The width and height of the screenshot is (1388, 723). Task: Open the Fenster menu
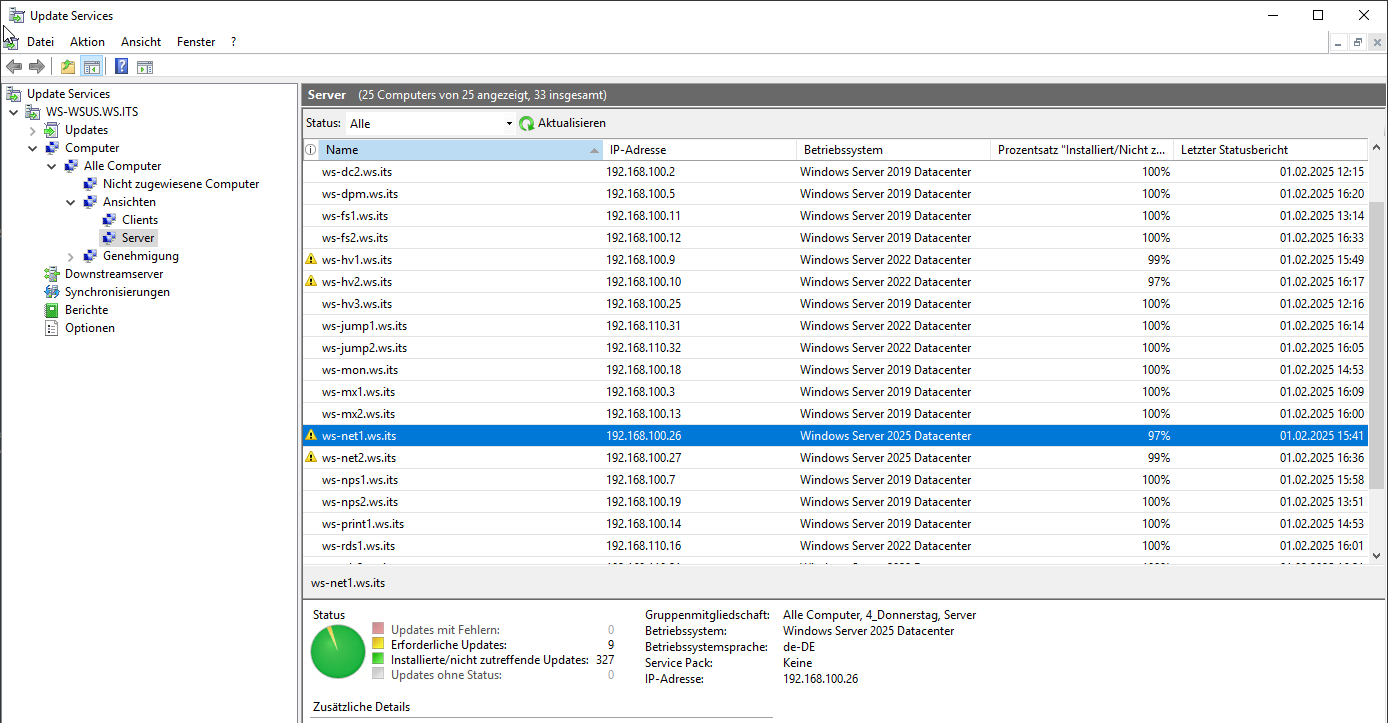tap(196, 42)
